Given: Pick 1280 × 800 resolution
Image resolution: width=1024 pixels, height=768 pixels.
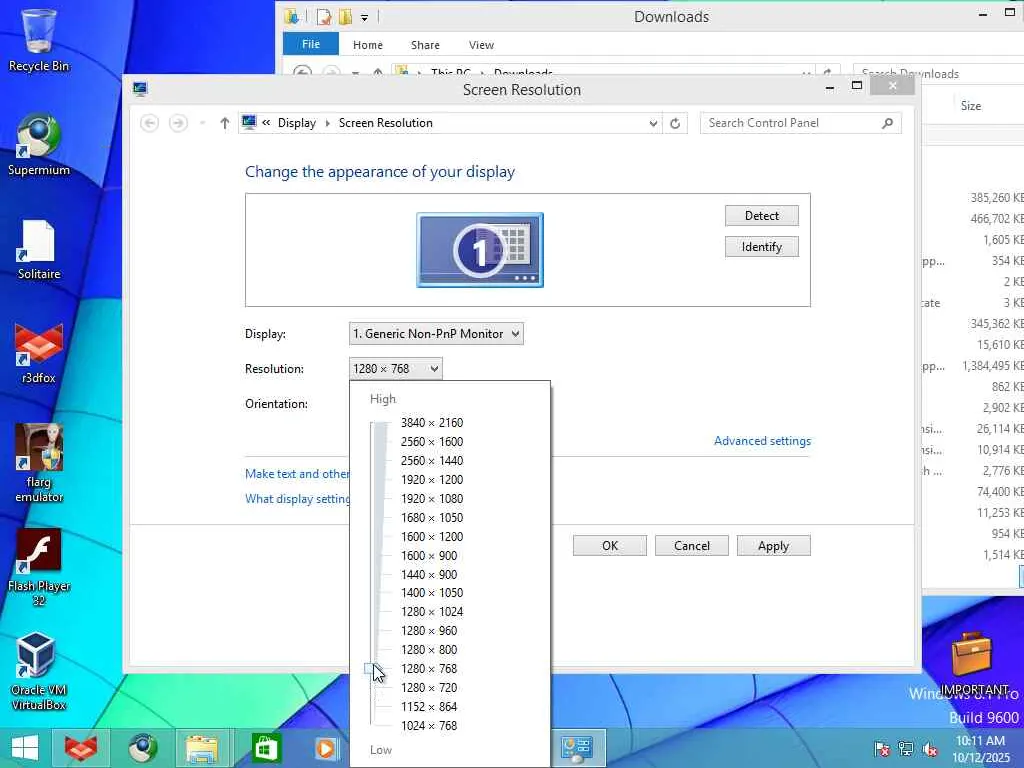Looking at the screenshot, I should [429, 649].
